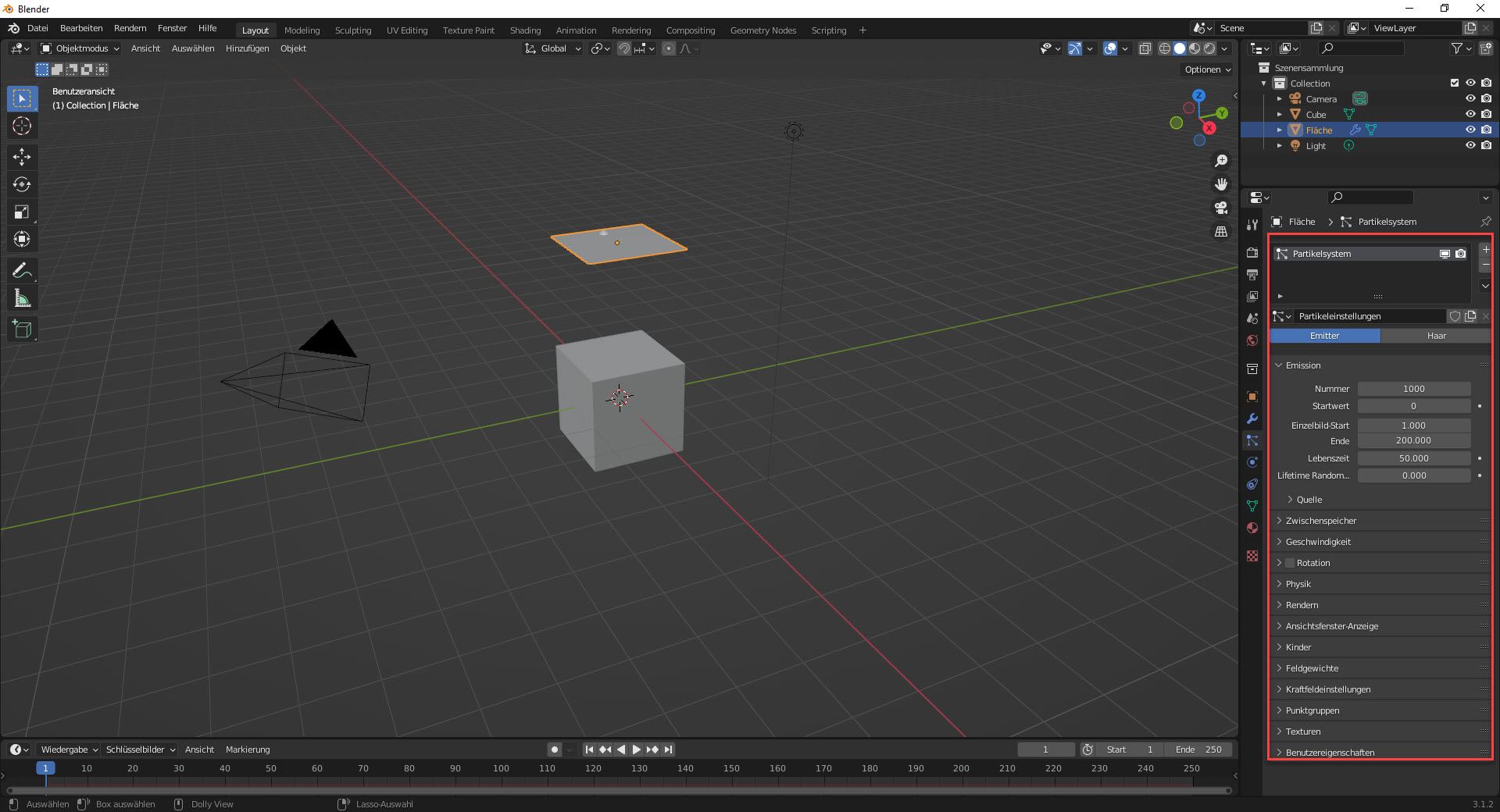Screen dimensions: 1500x812
Task: Select the Measure ruler tool
Action: coord(22,298)
